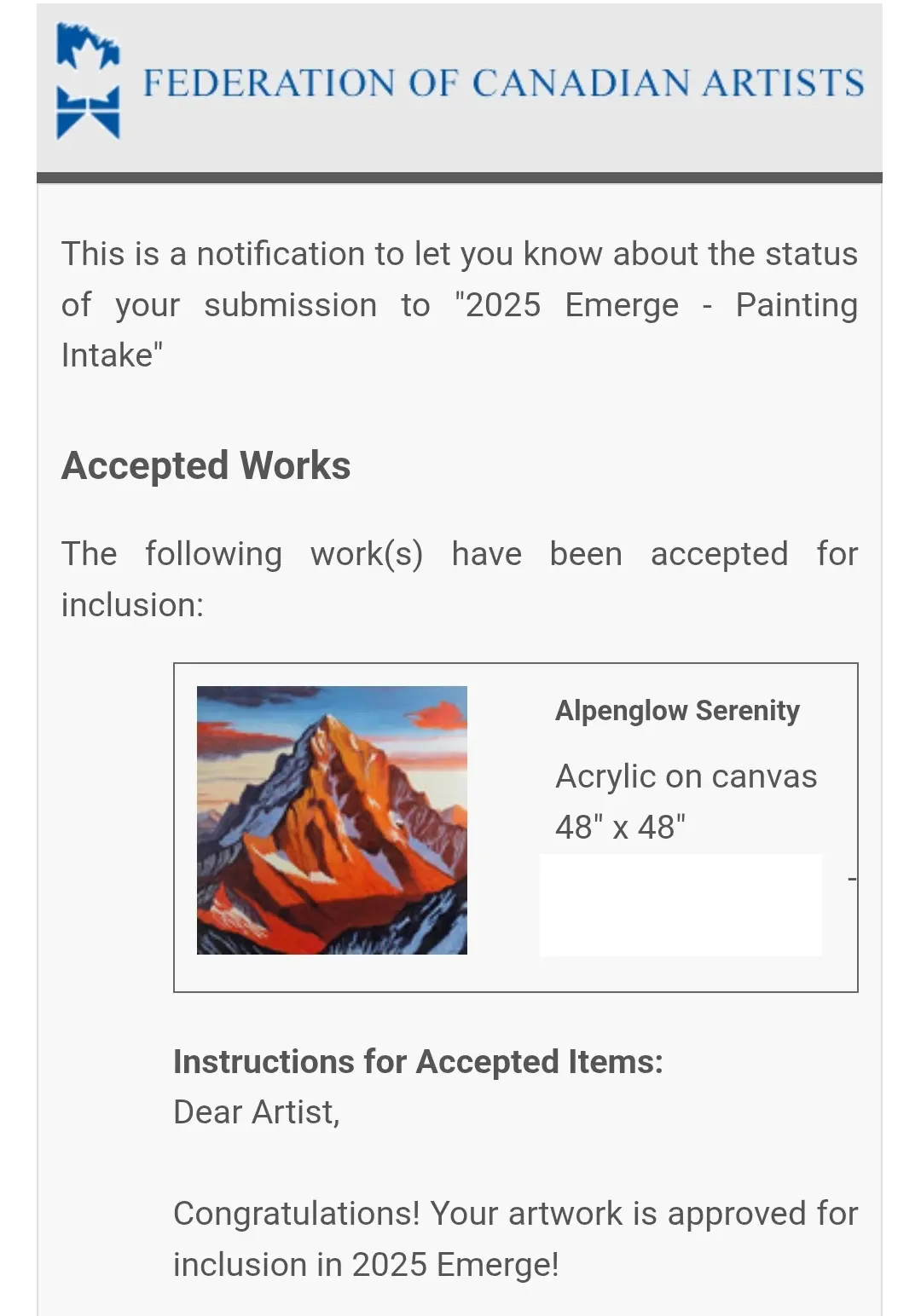Click the Federation of Canadian Artists logo icon
Screen dimensions: 921x1316
pos(87,82)
